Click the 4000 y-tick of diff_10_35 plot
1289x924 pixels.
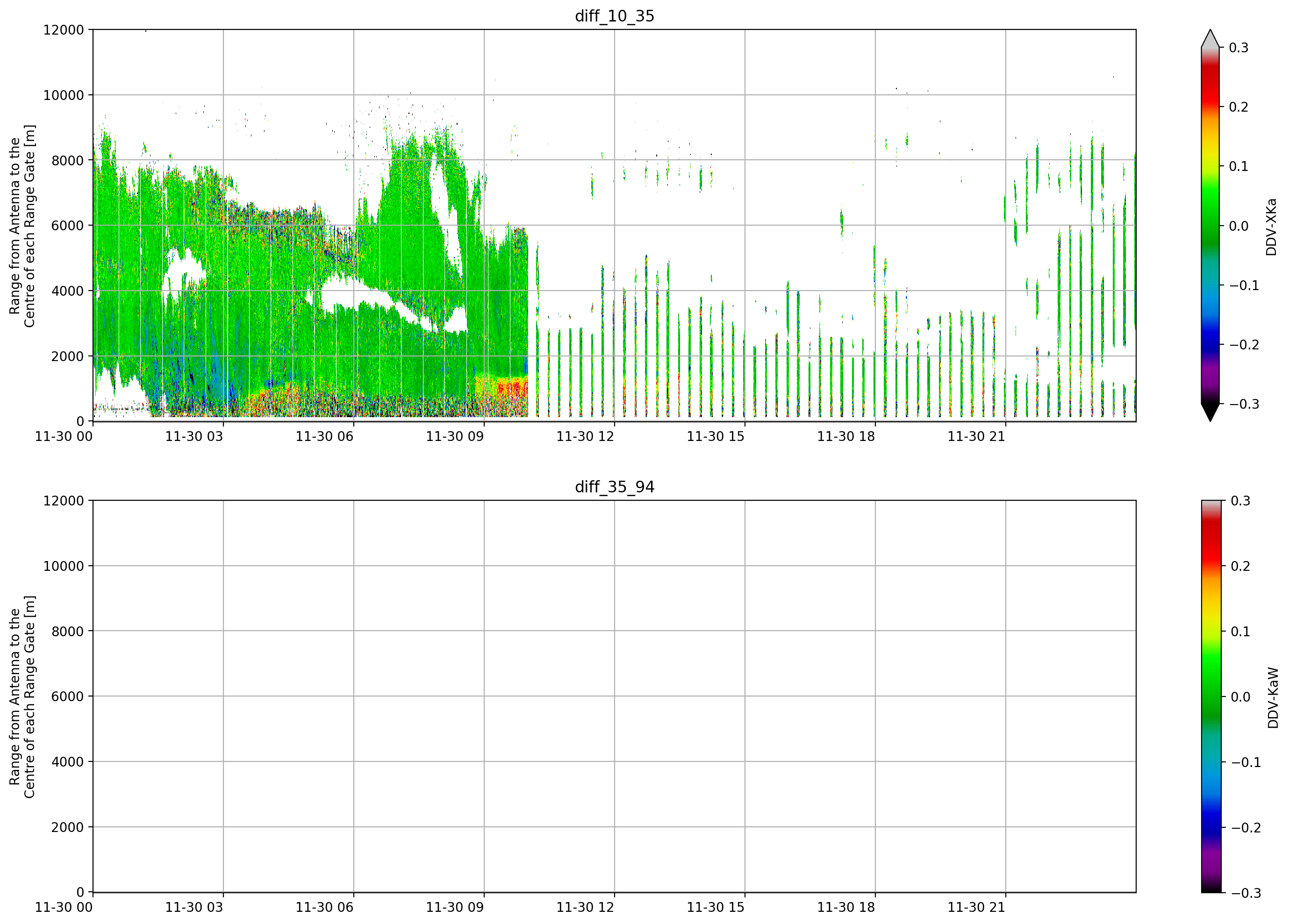pyautogui.click(x=68, y=291)
